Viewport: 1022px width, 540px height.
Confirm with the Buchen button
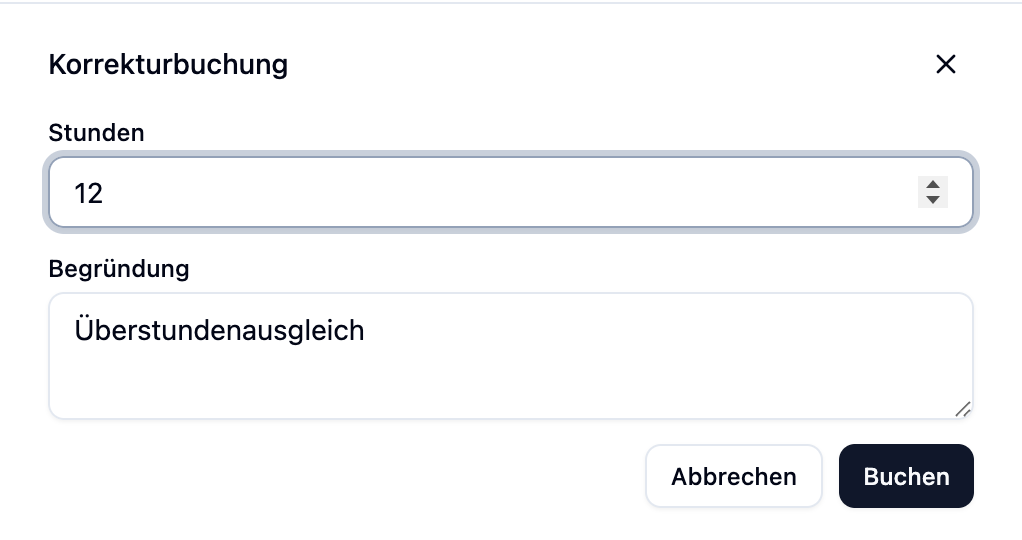[x=906, y=476]
